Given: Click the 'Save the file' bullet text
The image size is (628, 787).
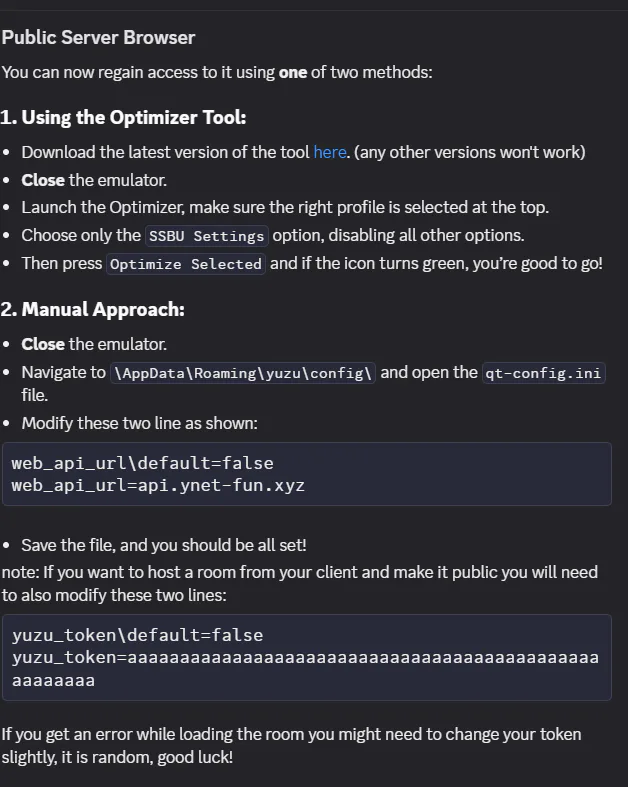Looking at the screenshot, I should [x=164, y=545].
